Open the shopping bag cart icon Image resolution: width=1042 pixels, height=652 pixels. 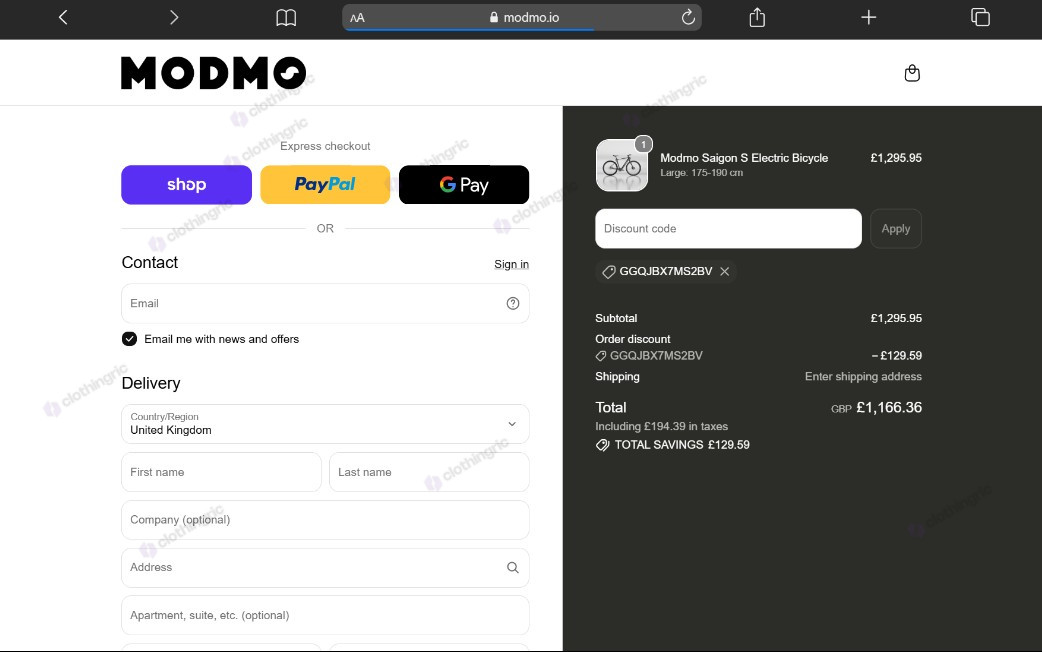click(x=912, y=72)
